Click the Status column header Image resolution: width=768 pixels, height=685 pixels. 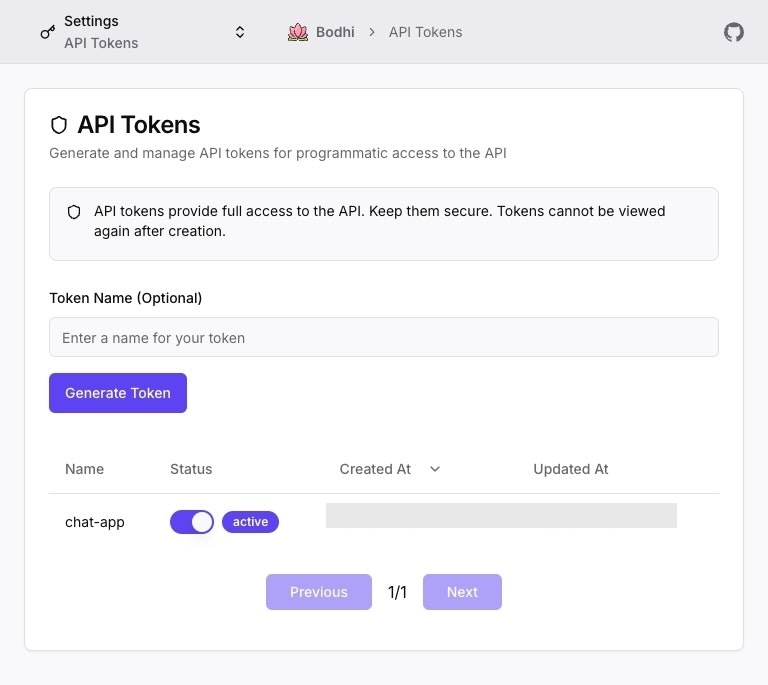click(x=191, y=469)
